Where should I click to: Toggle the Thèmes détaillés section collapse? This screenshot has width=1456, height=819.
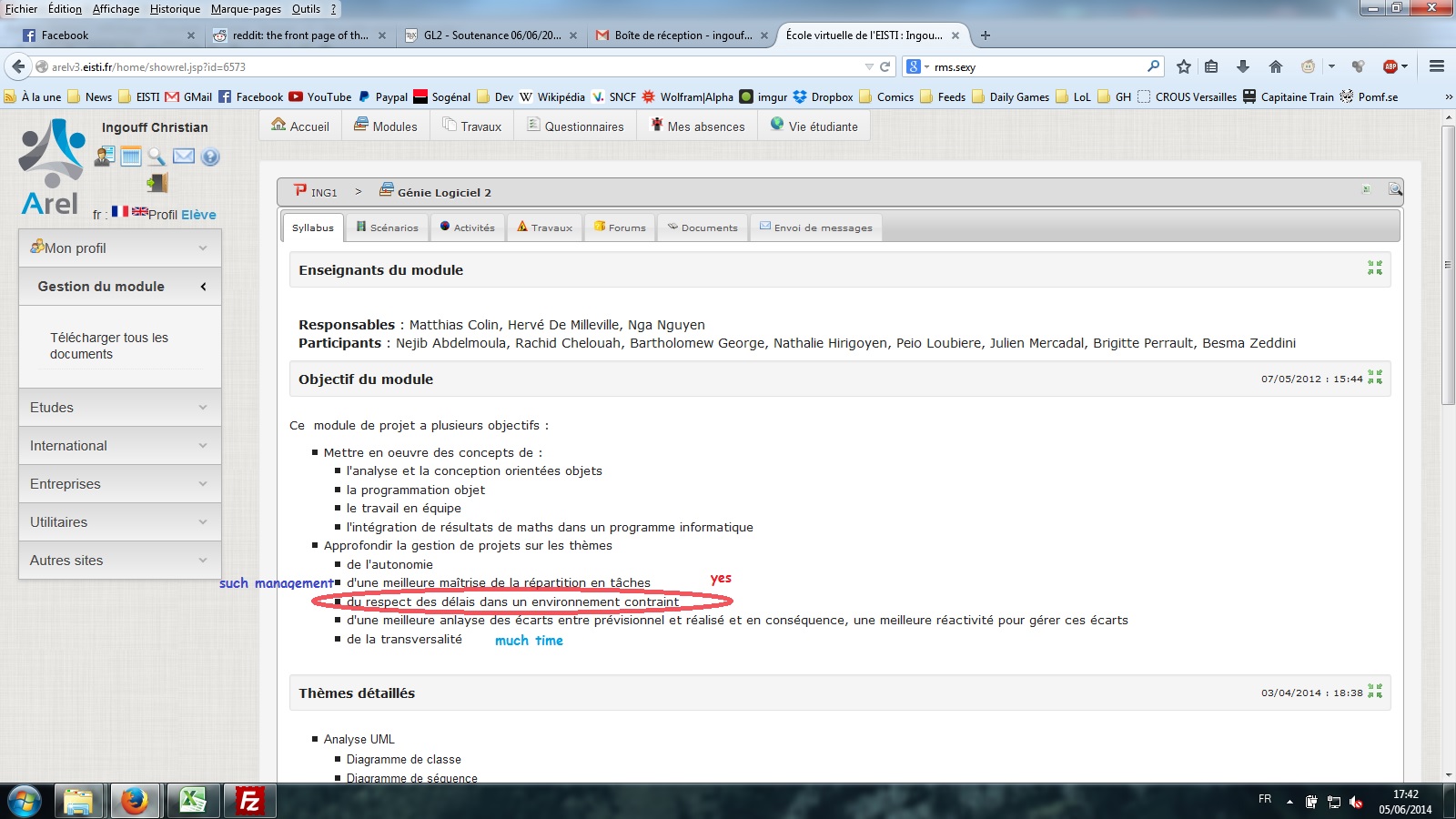[x=1374, y=692]
